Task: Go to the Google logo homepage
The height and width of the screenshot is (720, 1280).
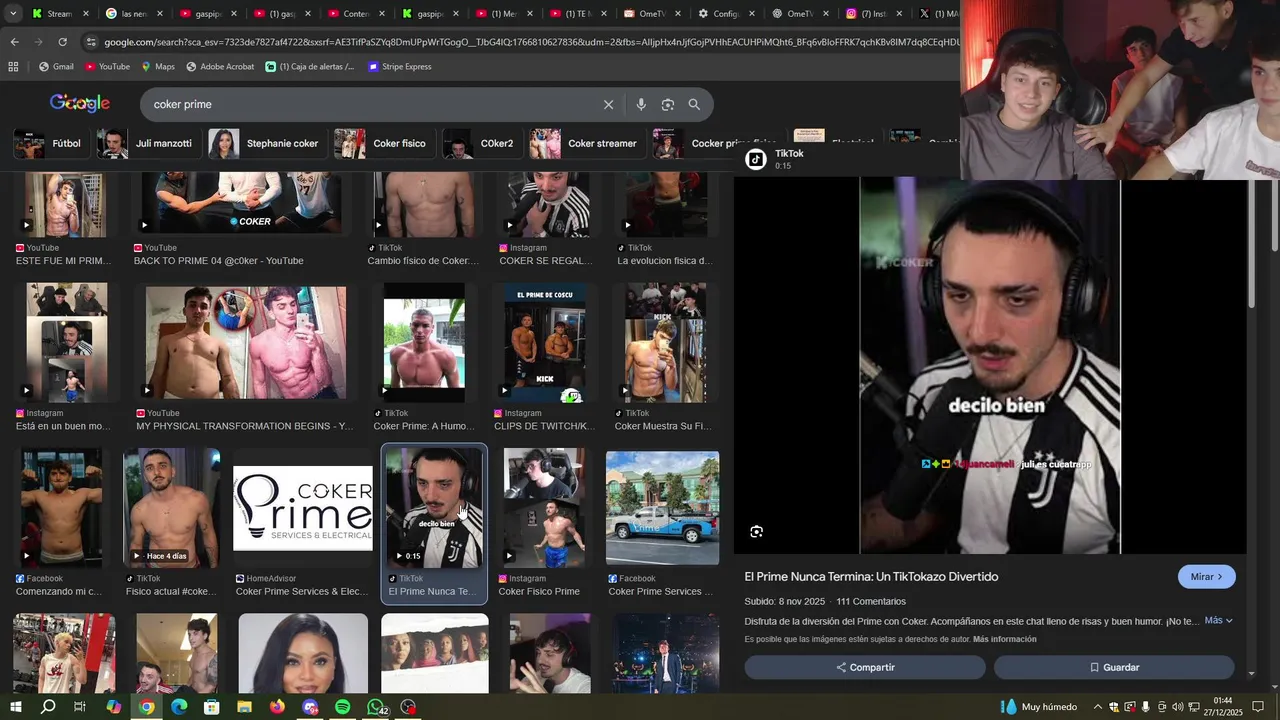Action: coord(80,104)
